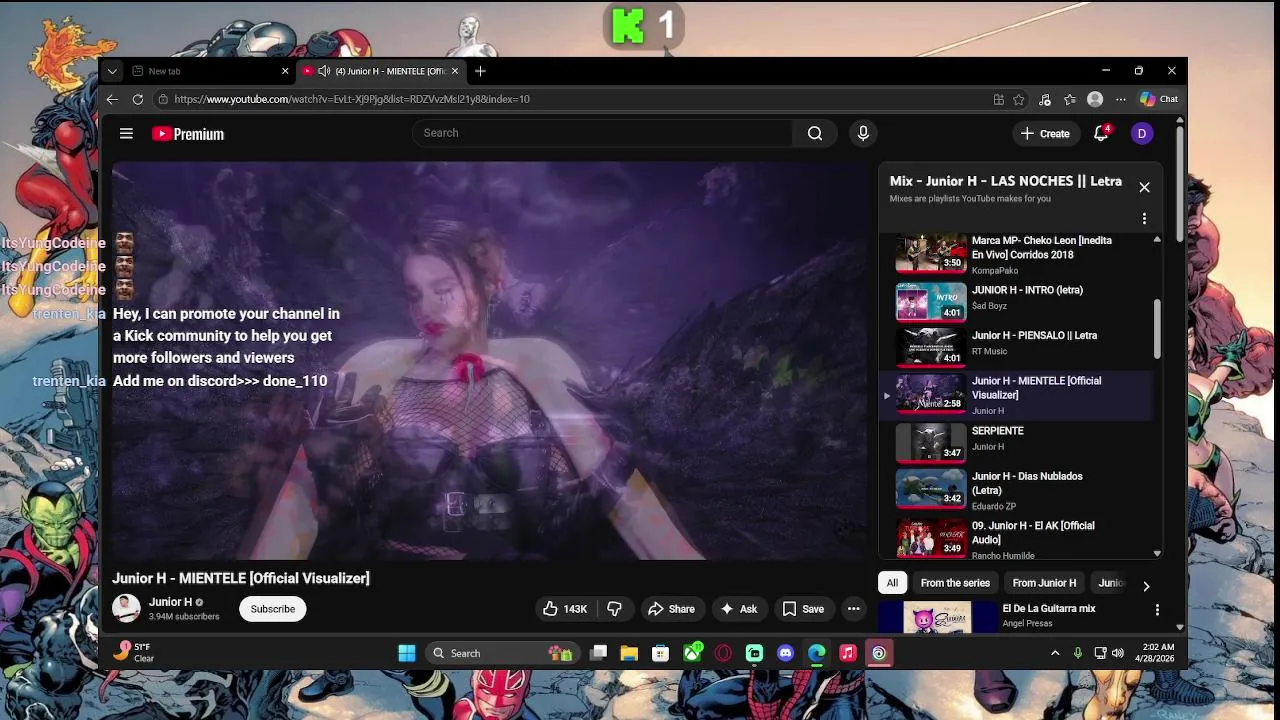
Task: Open Edge profile icon
Action: (x=1095, y=99)
